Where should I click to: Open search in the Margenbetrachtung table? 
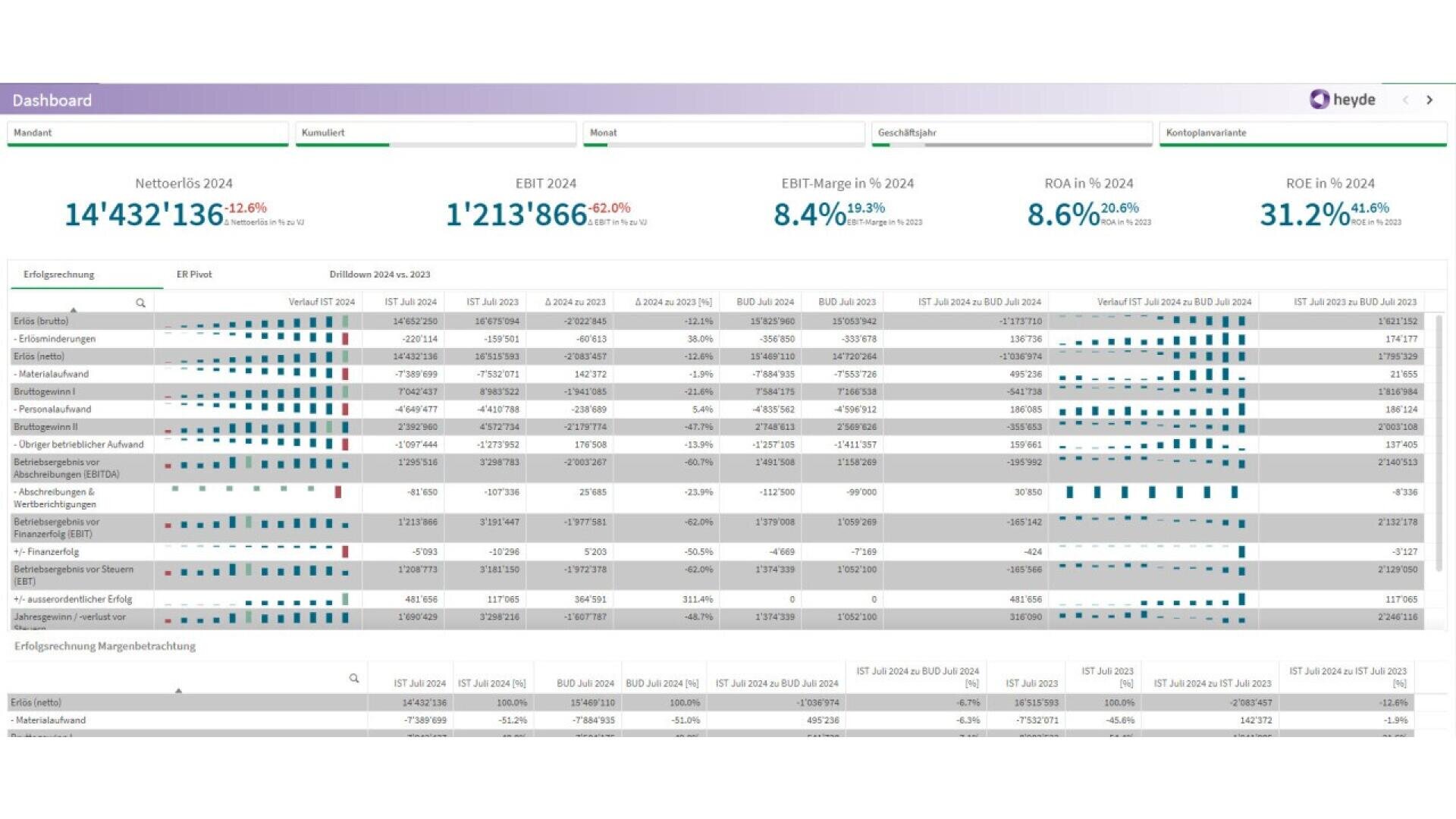(353, 679)
